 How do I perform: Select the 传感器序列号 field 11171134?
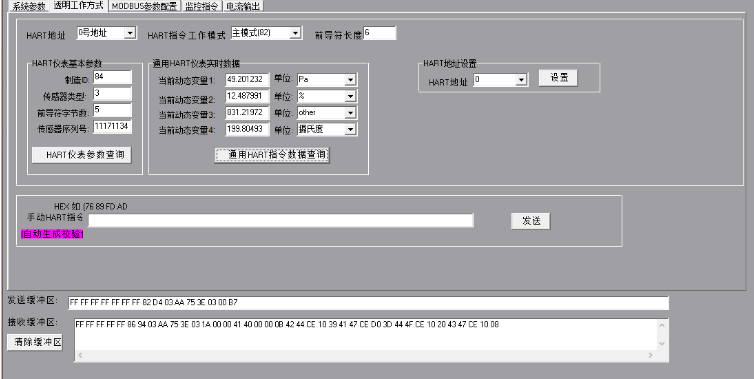[113, 126]
